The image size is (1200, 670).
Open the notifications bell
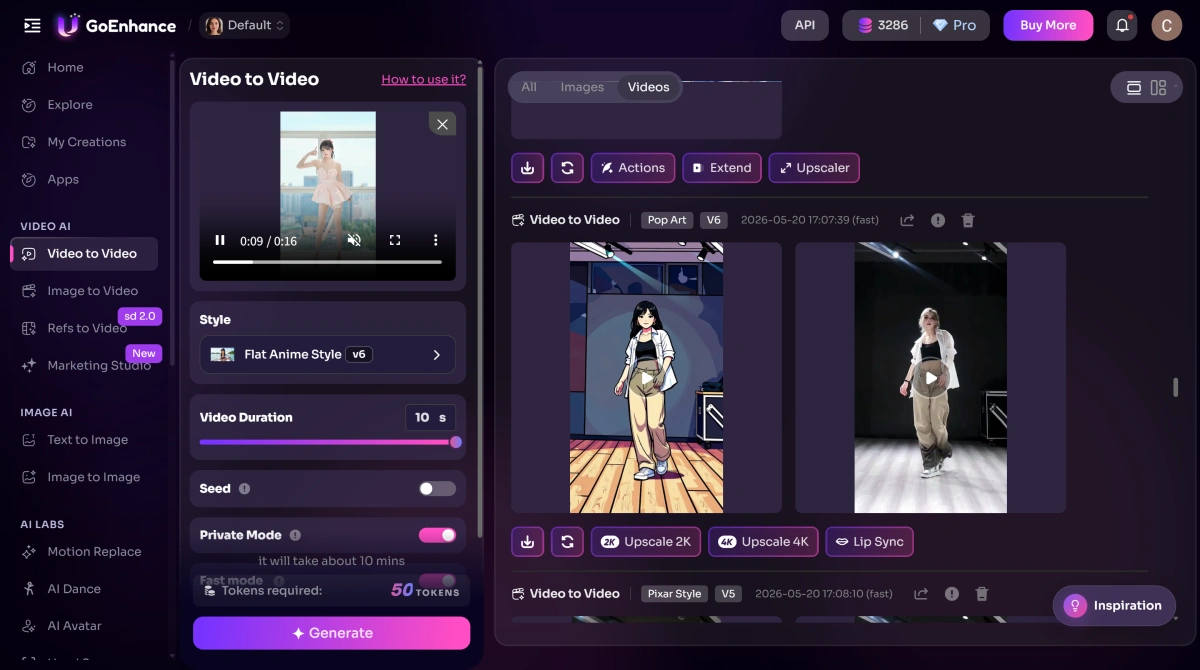1122,26
